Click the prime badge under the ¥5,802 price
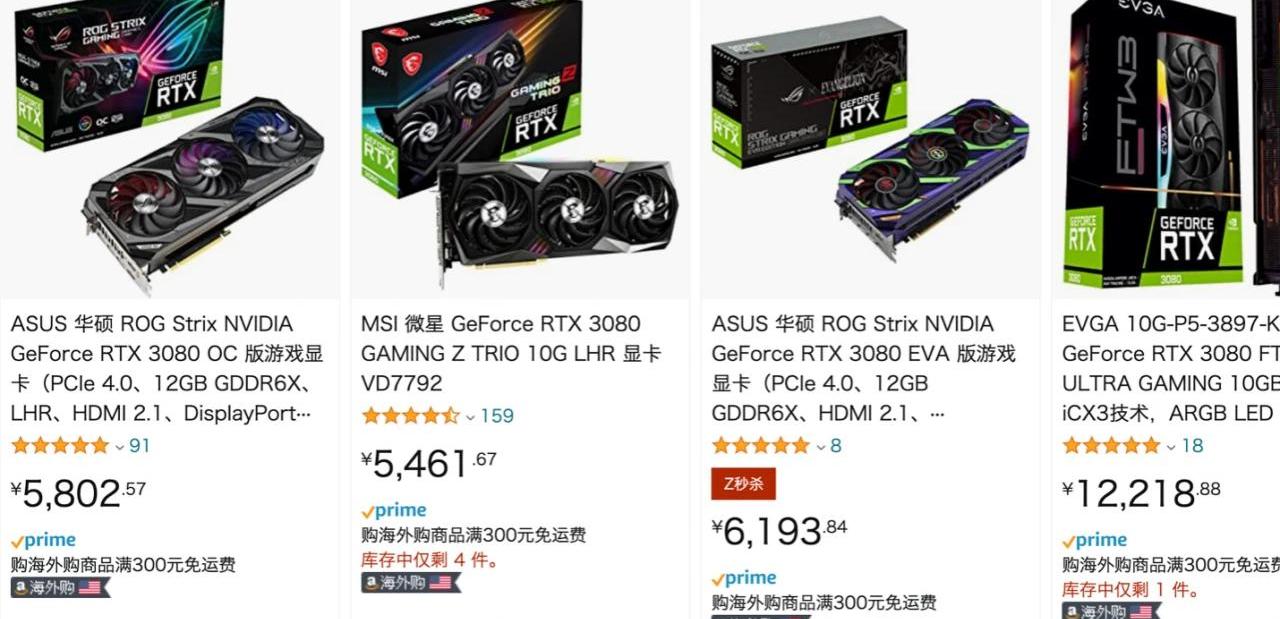The height and width of the screenshot is (619, 1280). pos(43,541)
